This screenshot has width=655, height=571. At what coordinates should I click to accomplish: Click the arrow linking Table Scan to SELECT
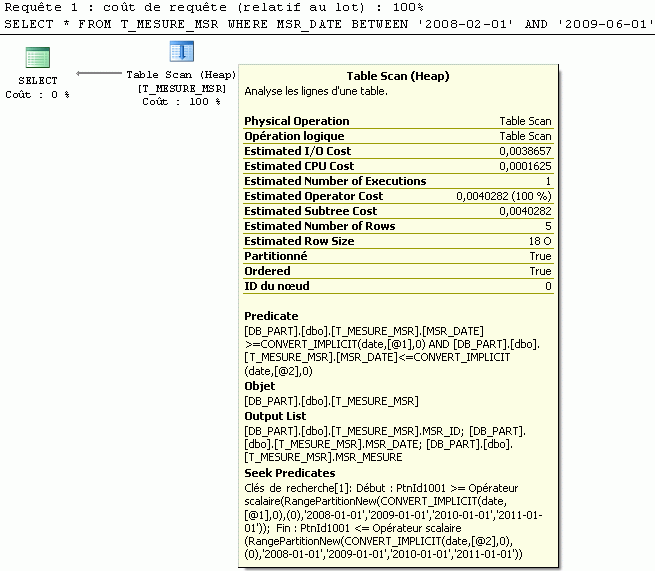point(98,73)
